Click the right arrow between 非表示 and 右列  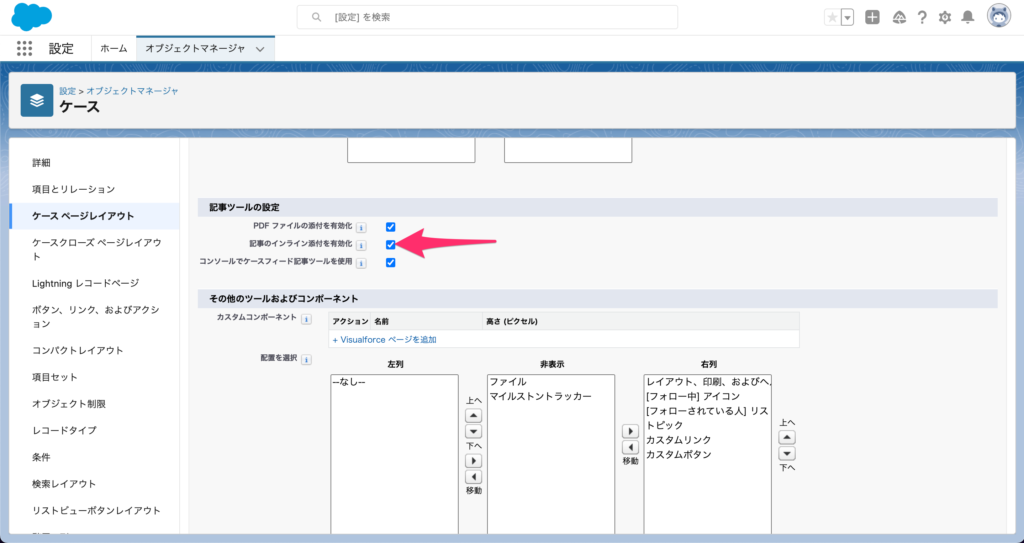coord(630,432)
